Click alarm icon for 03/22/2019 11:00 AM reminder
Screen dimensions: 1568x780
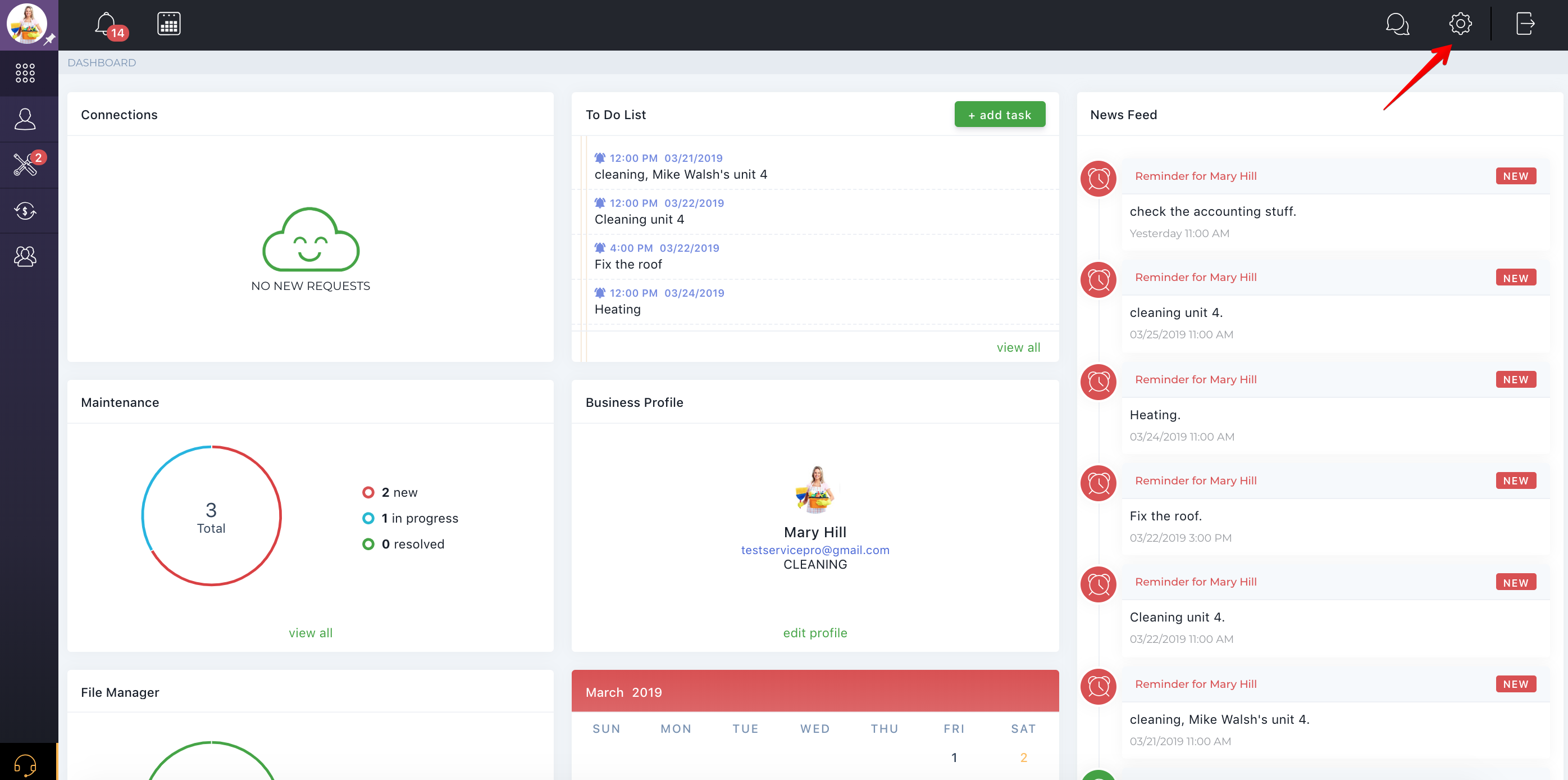pyautogui.click(x=1098, y=584)
